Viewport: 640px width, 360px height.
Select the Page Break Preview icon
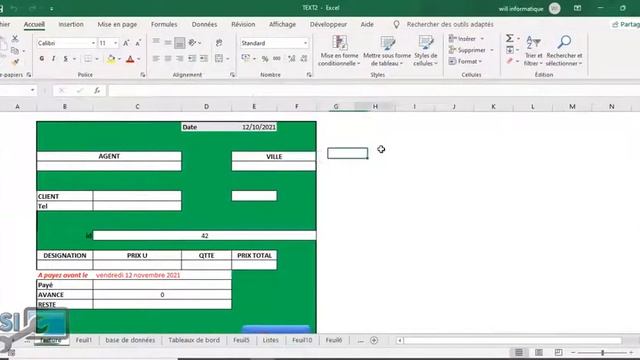(558, 352)
